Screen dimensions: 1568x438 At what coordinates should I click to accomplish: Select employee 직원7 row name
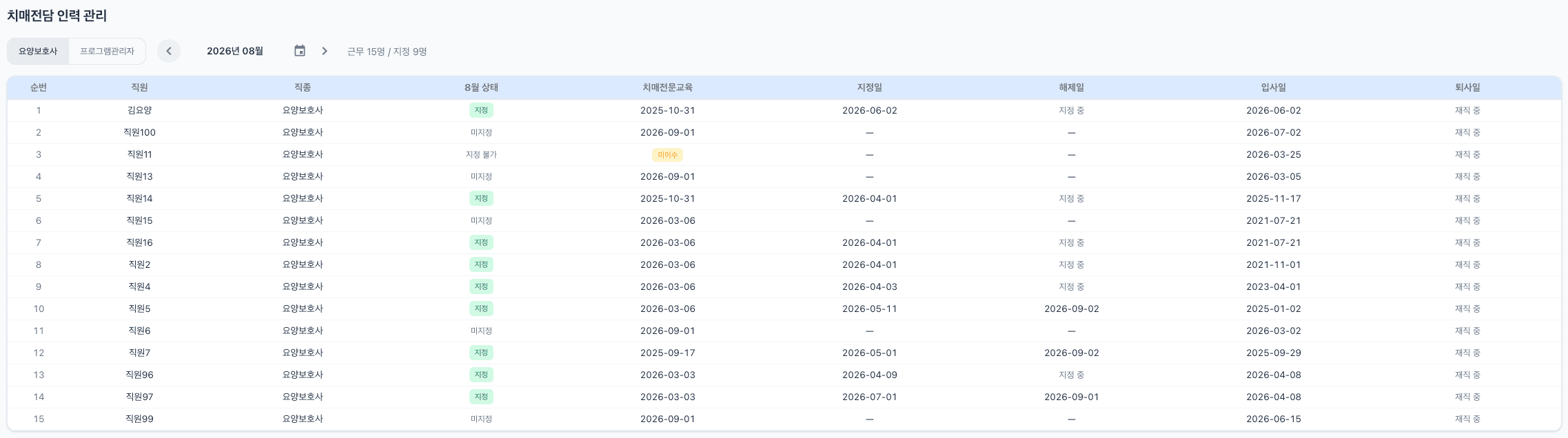coord(139,353)
